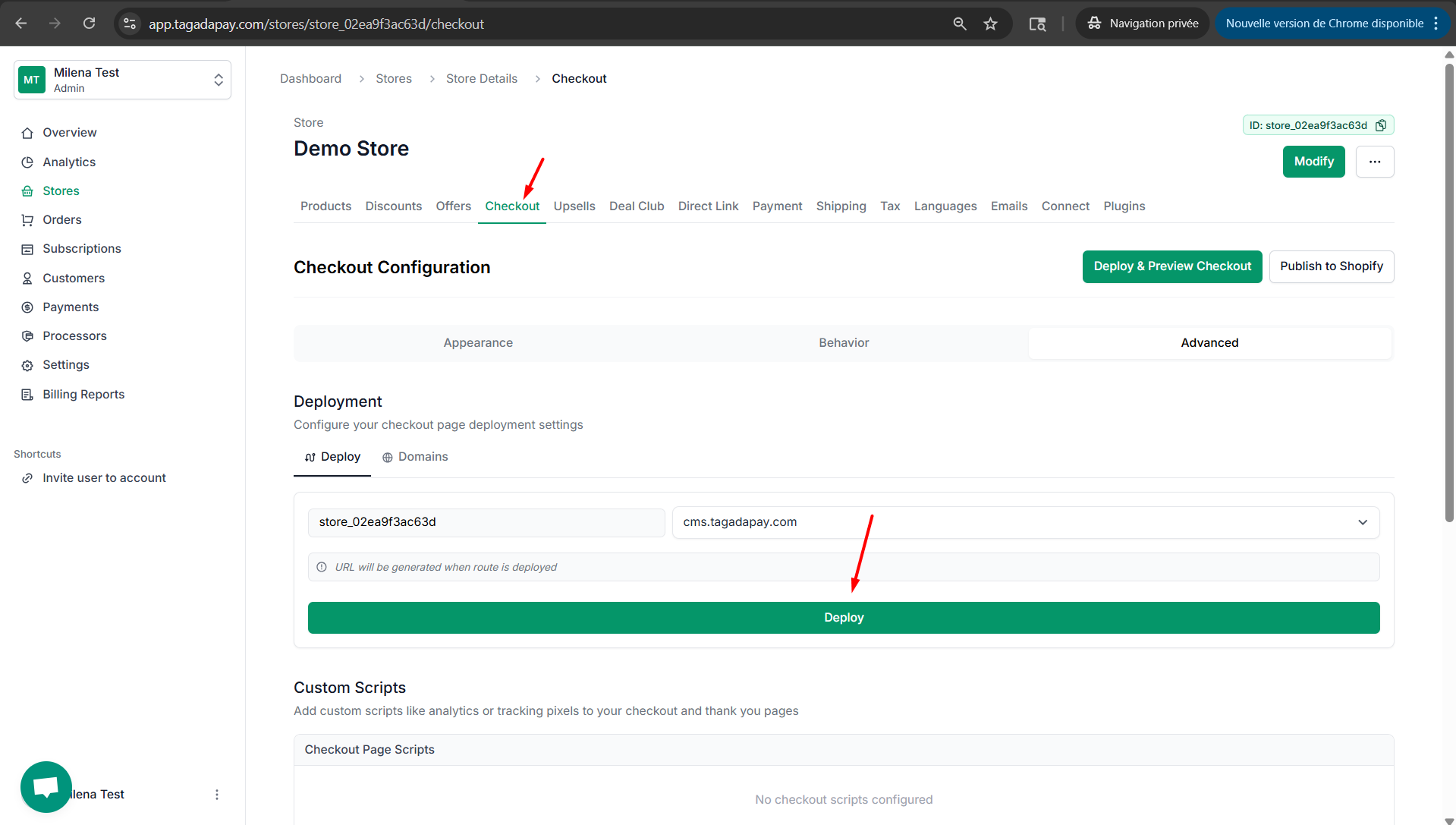The height and width of the screenshot is (825, 1456).
Task: Open the store three-dot more menu
Action: click(x=1374, y=162)
